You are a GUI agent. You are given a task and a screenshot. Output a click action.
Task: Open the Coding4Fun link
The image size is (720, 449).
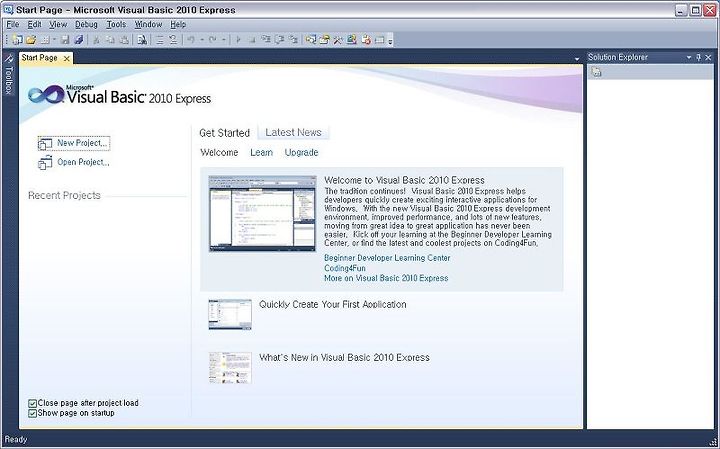pos(345,268)
